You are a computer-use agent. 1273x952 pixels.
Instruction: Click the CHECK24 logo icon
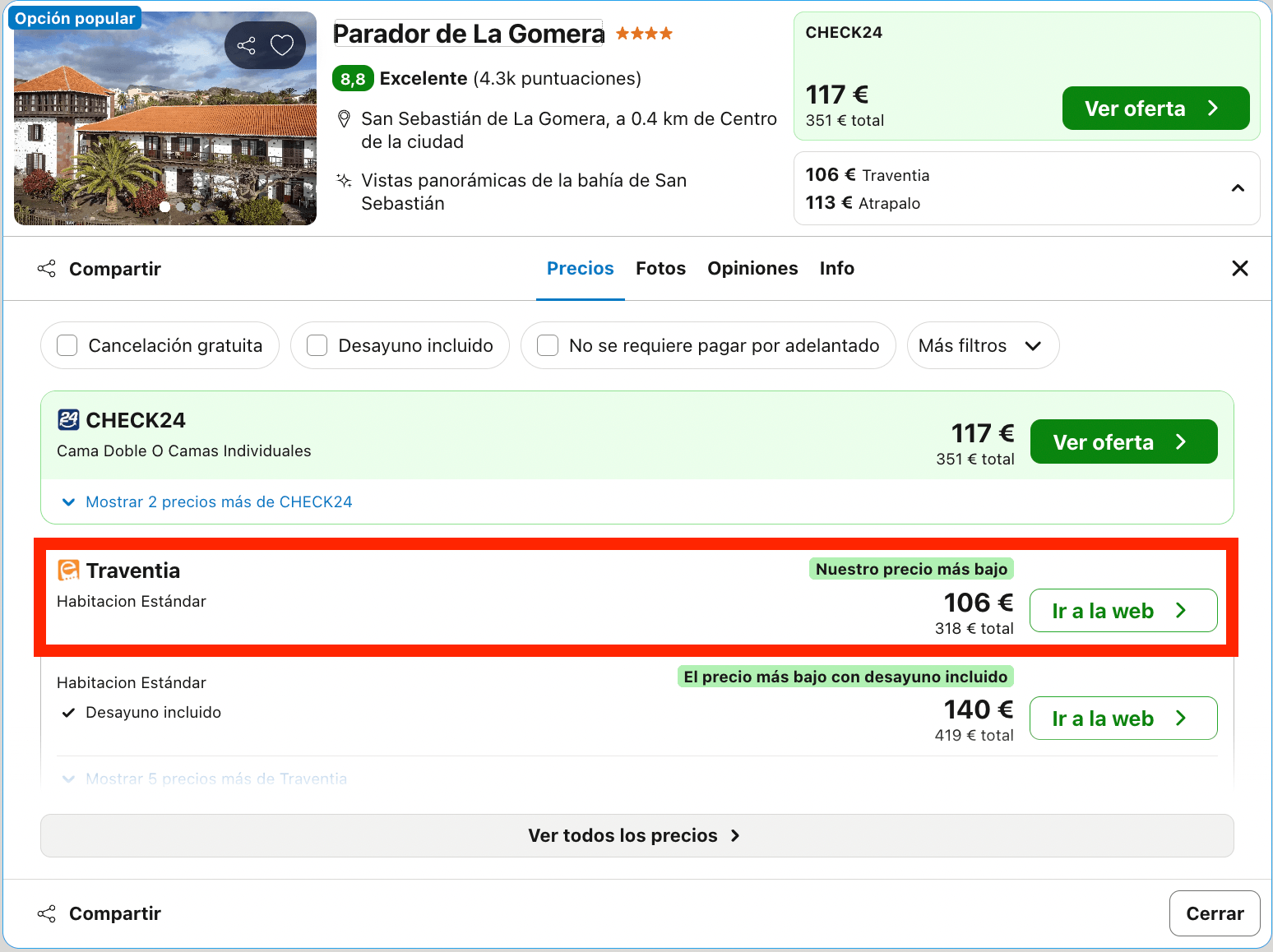(68, 420)
